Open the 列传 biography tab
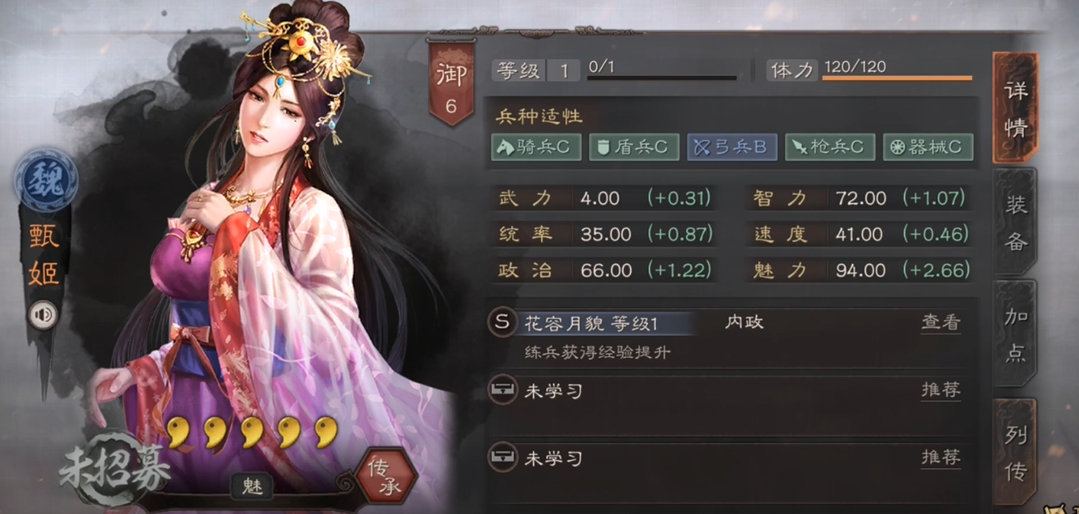The width and height of the screenshot is (1079, 514). [1016, 451]
